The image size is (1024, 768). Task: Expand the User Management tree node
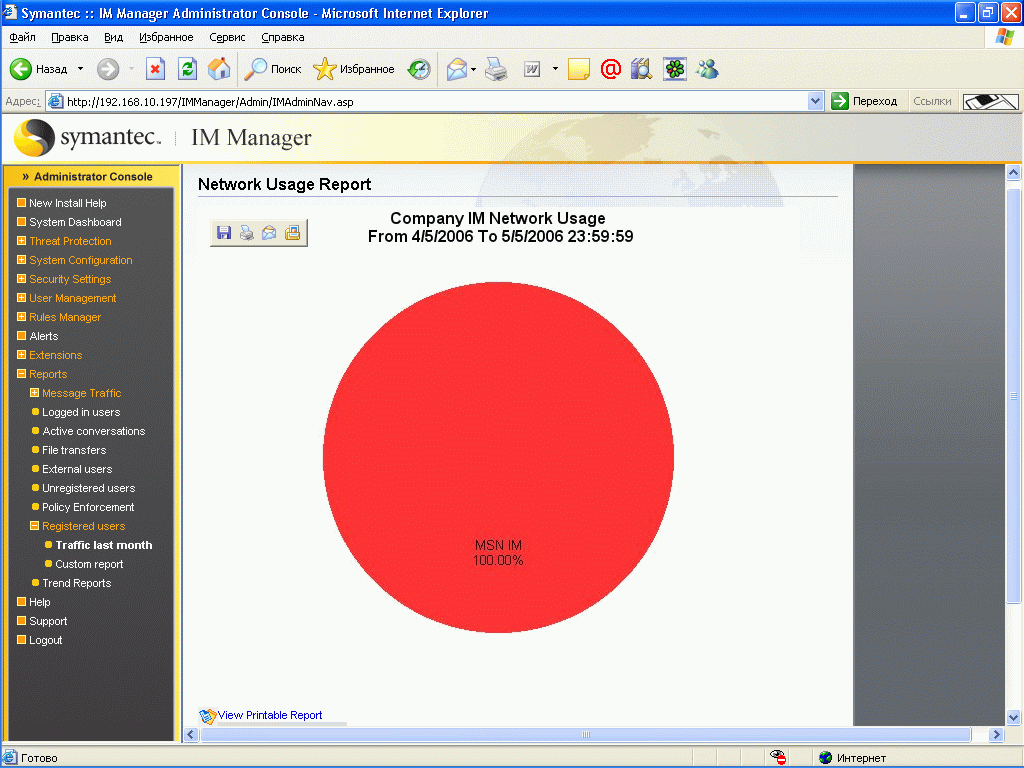(21, 297)
